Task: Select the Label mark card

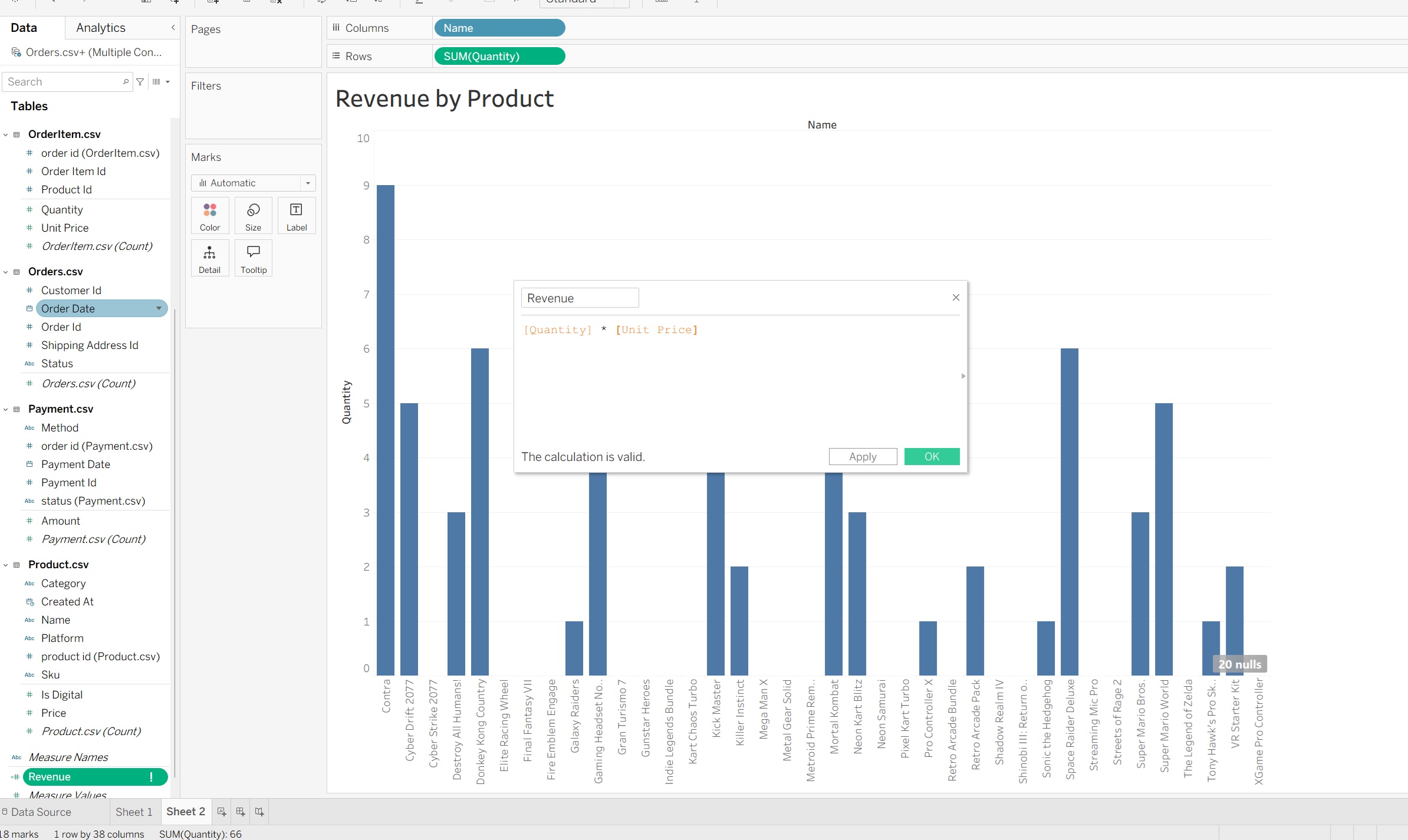Action: 296,215
